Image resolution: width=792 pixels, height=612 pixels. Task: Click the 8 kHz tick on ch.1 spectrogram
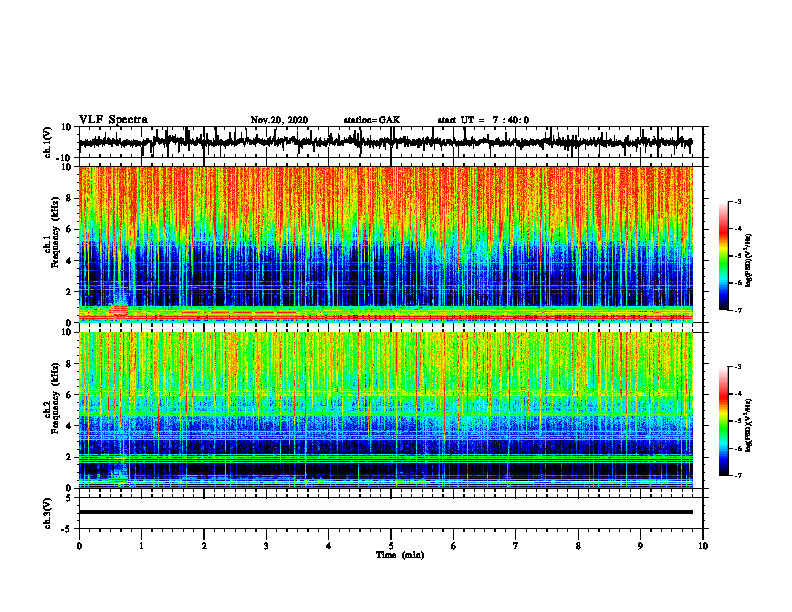pyautogui.click(x=69, y=198)
